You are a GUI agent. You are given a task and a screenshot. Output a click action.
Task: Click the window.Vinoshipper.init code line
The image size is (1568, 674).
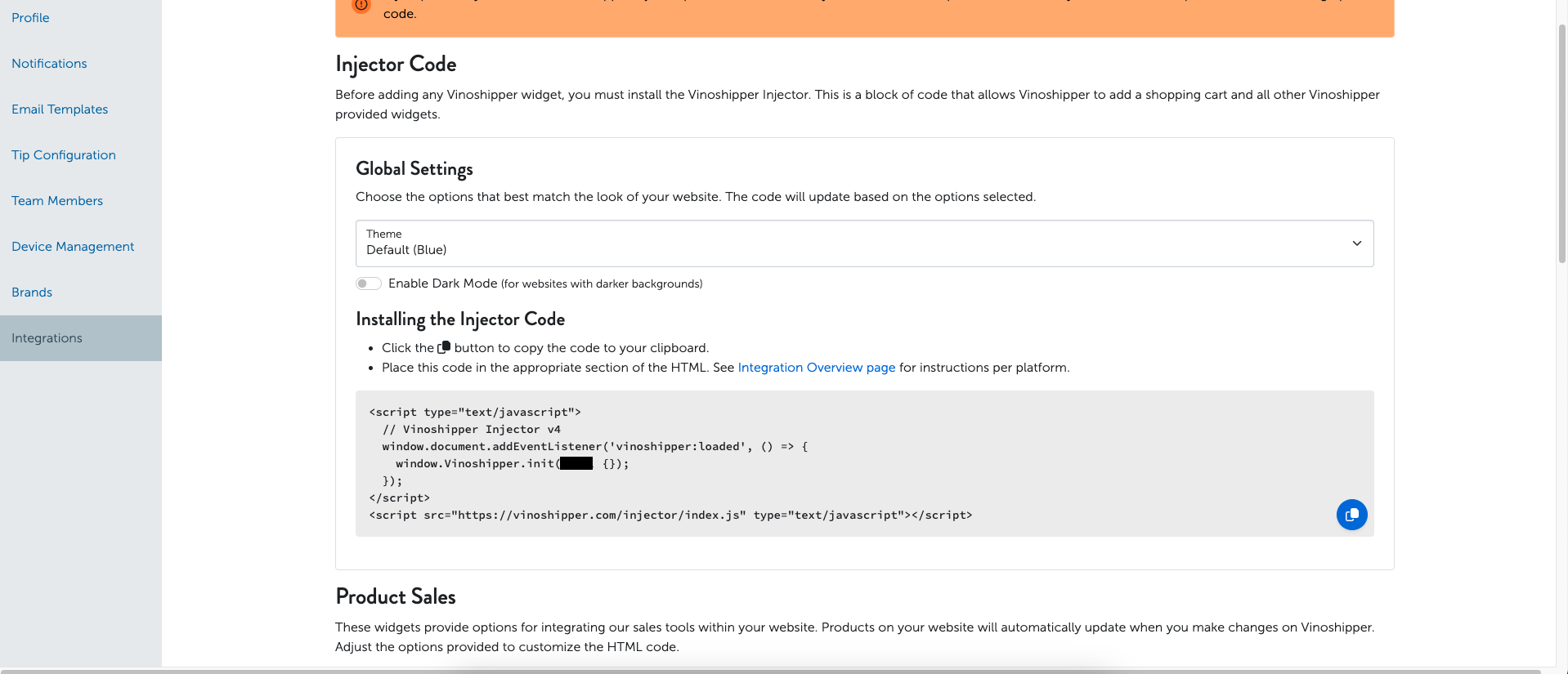coord(513,464)
